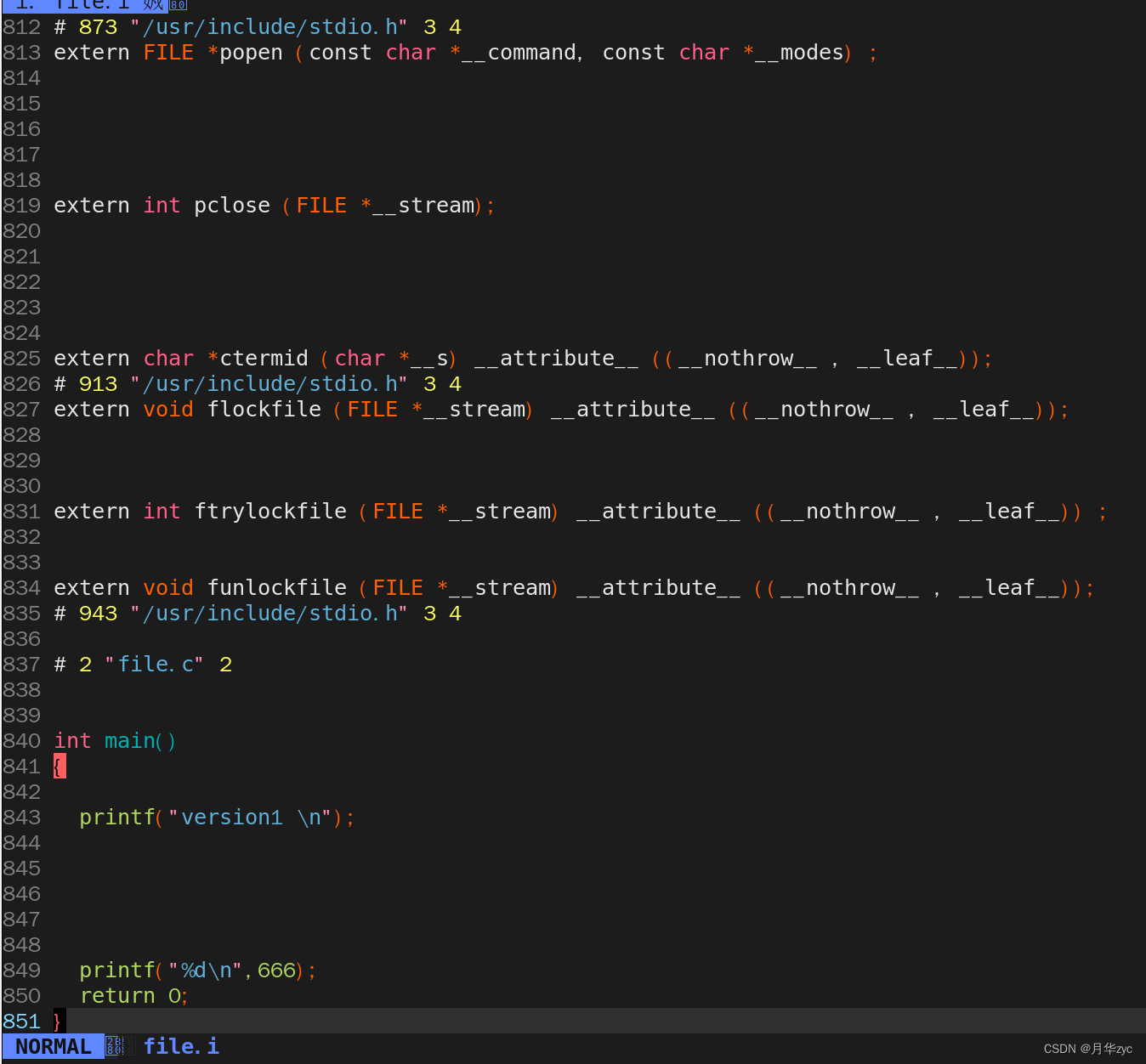The image size is (1146, 1064).
Task: Click the __stream parameter on line 827
Action: (474, 410)
